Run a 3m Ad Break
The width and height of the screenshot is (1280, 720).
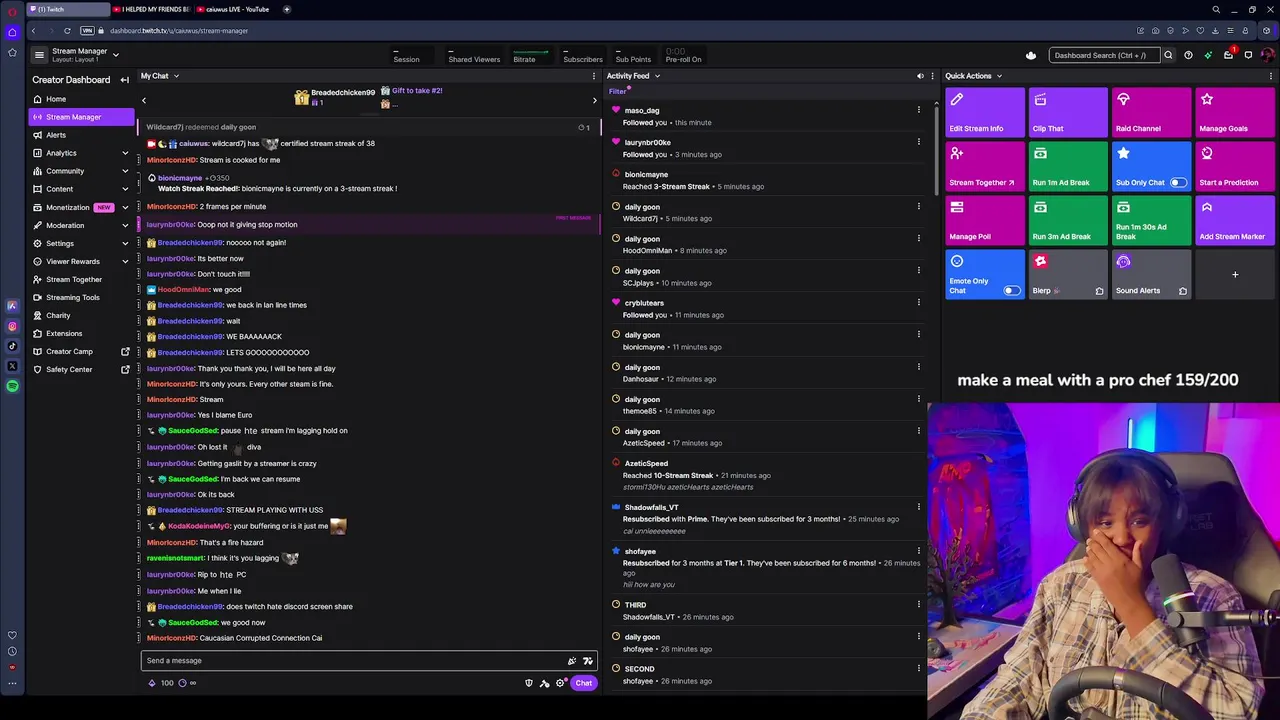pos(1068,220)
